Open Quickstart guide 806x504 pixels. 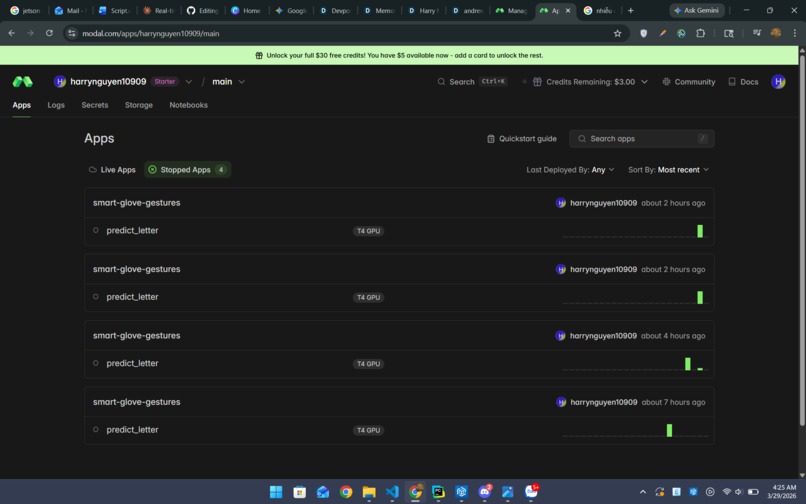coord(522,139)
